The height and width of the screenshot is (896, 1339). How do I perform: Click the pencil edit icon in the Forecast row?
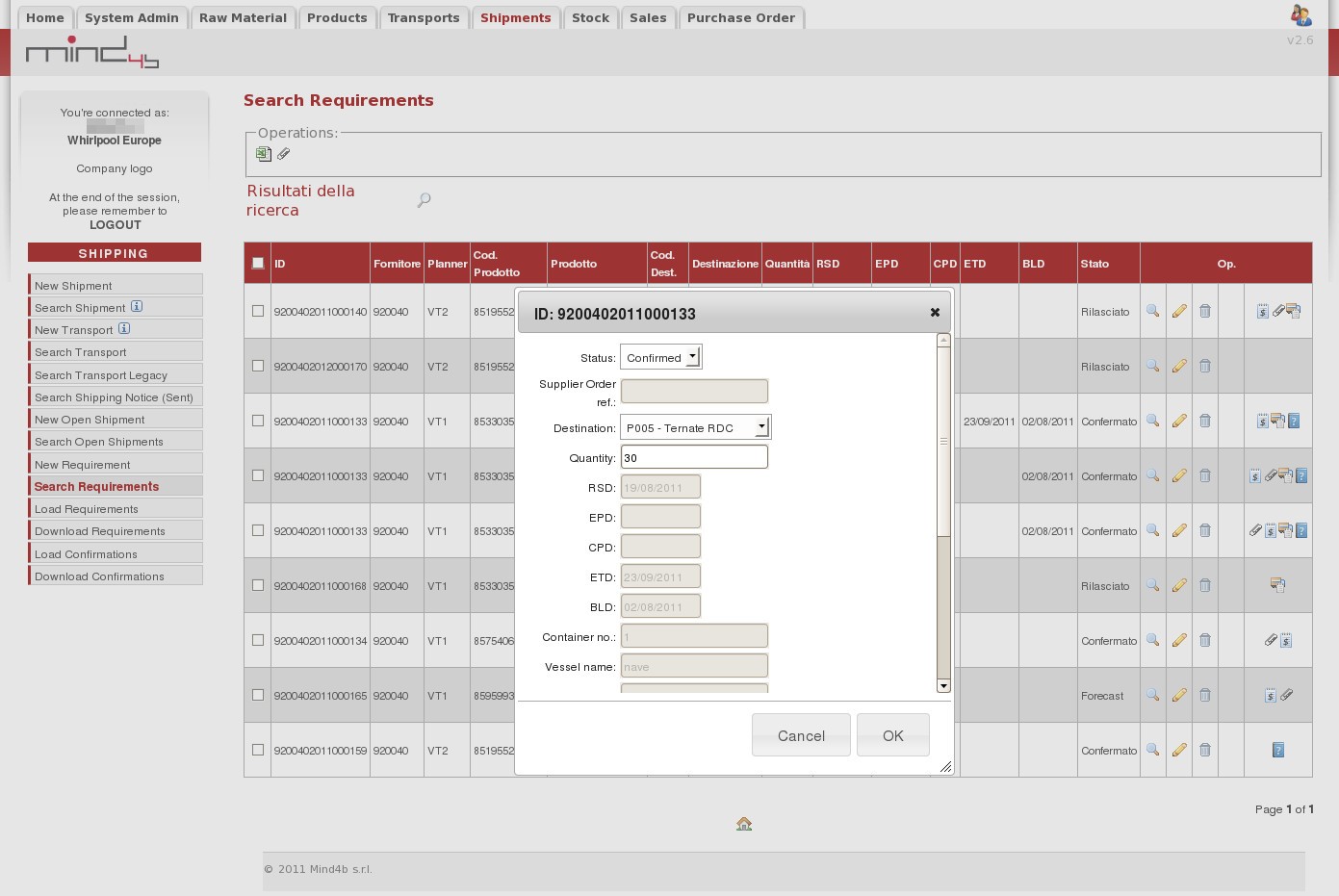(1178, 695)
